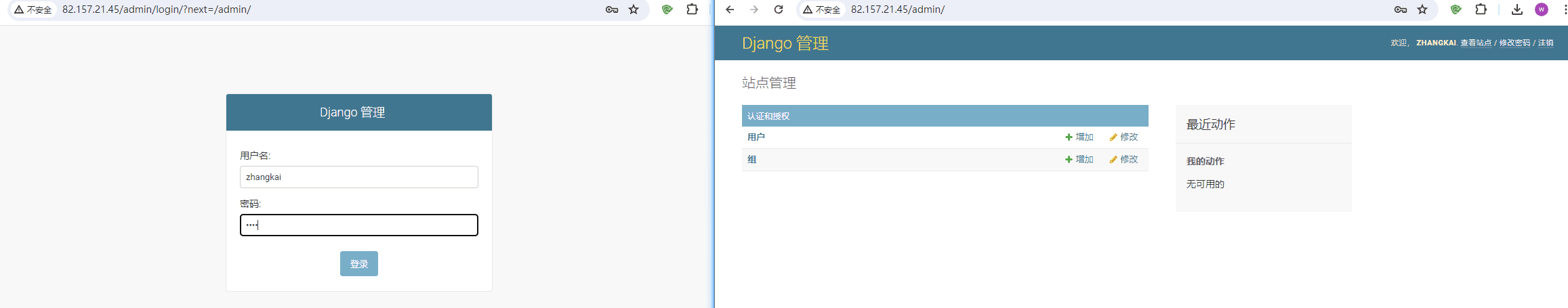Click the 登录 button
This screenshot has width=1568, height=308.
[x=359, y=264]
